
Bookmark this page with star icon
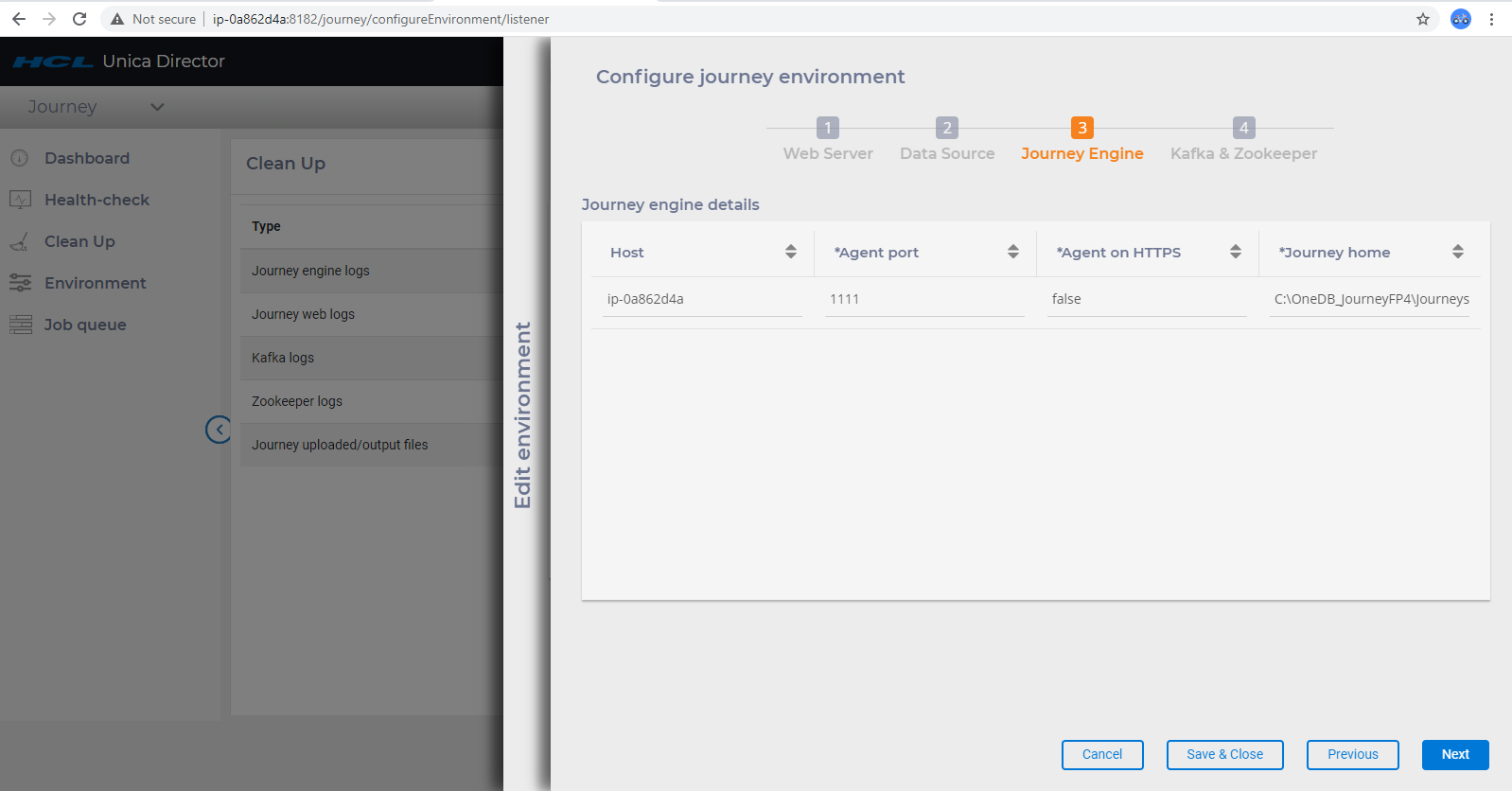tap(1422, 19)
